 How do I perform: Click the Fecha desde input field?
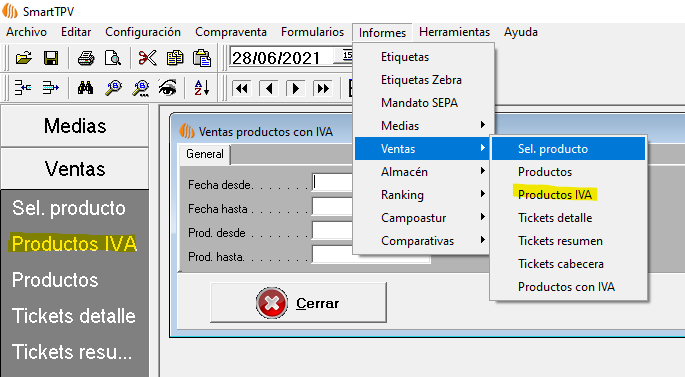coord(333,183)
